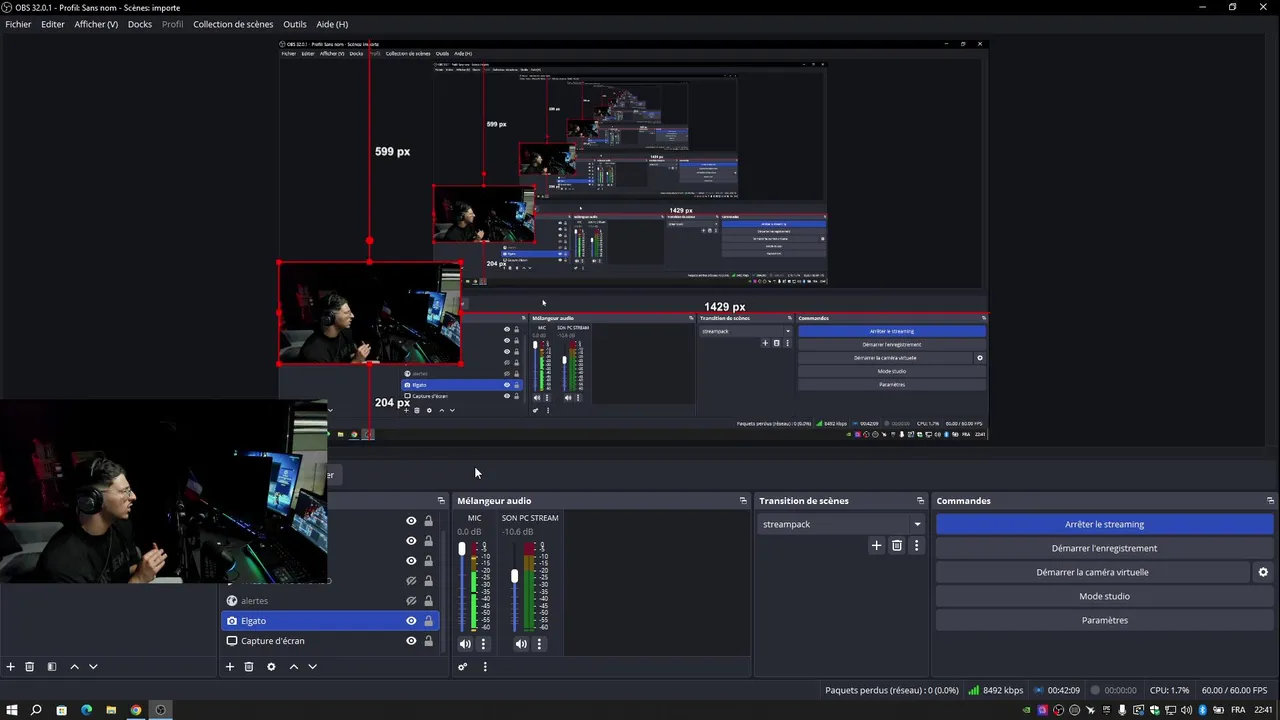Image resolution: width=1280 pixels, height=720 pixels.
Task: Open virtual camera settings gear
Action: click(x=1263, y=573)
